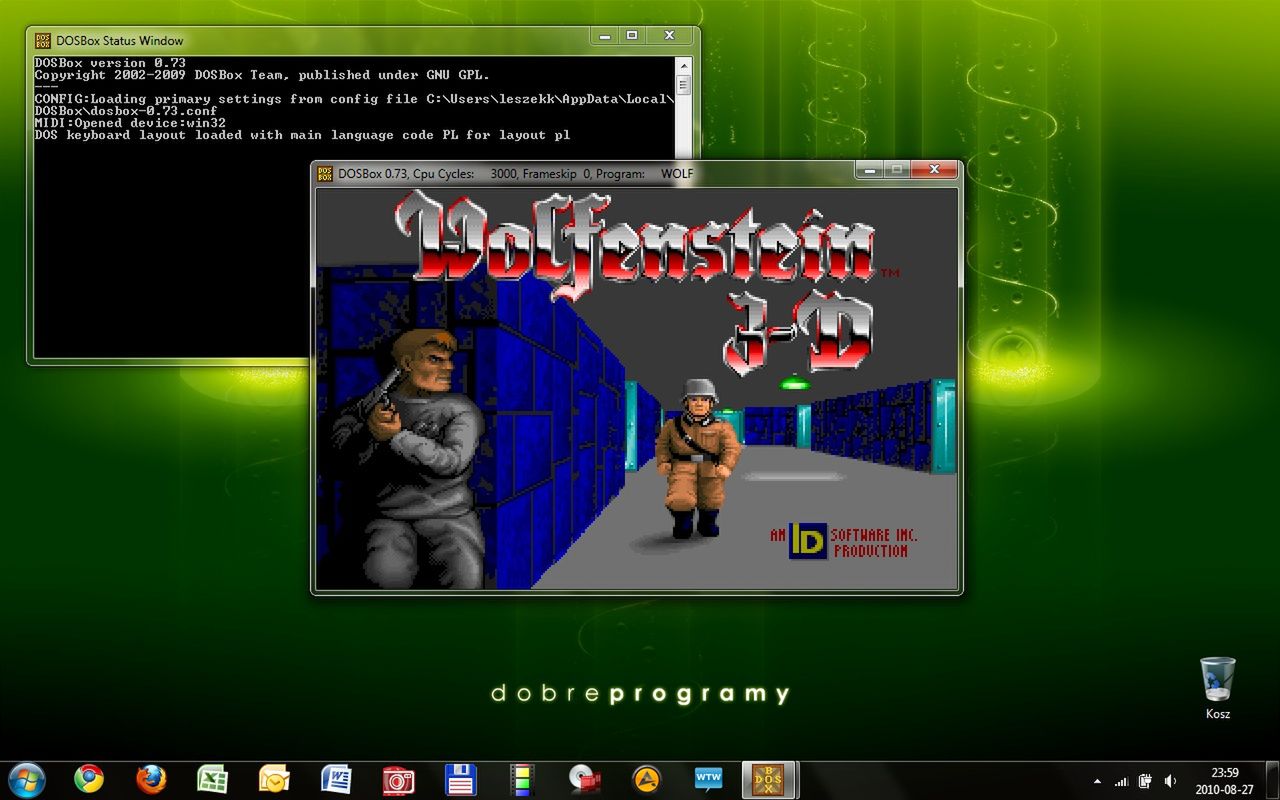This screenshot has width=1280, height=800.
Task: Open the Kosz recycle bin on desktop
Action: click(x=1217, y=688)
